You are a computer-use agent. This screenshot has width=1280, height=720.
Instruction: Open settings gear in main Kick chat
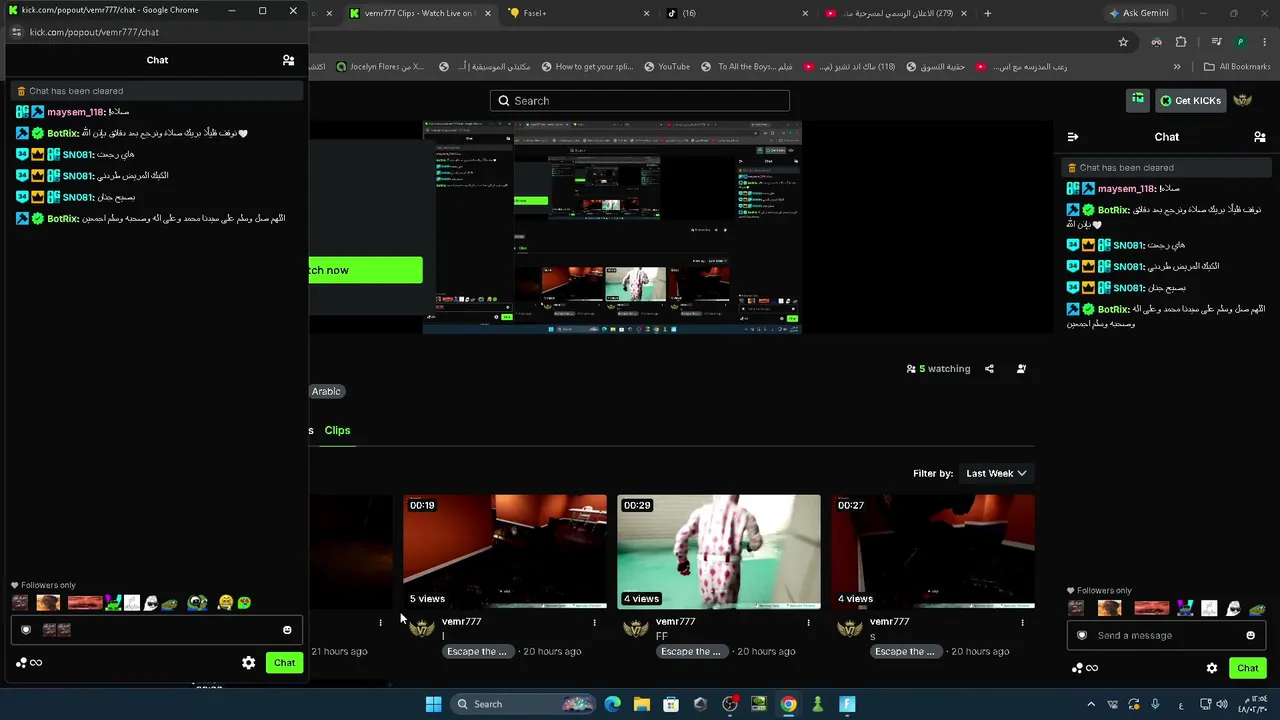[1212, 668]
